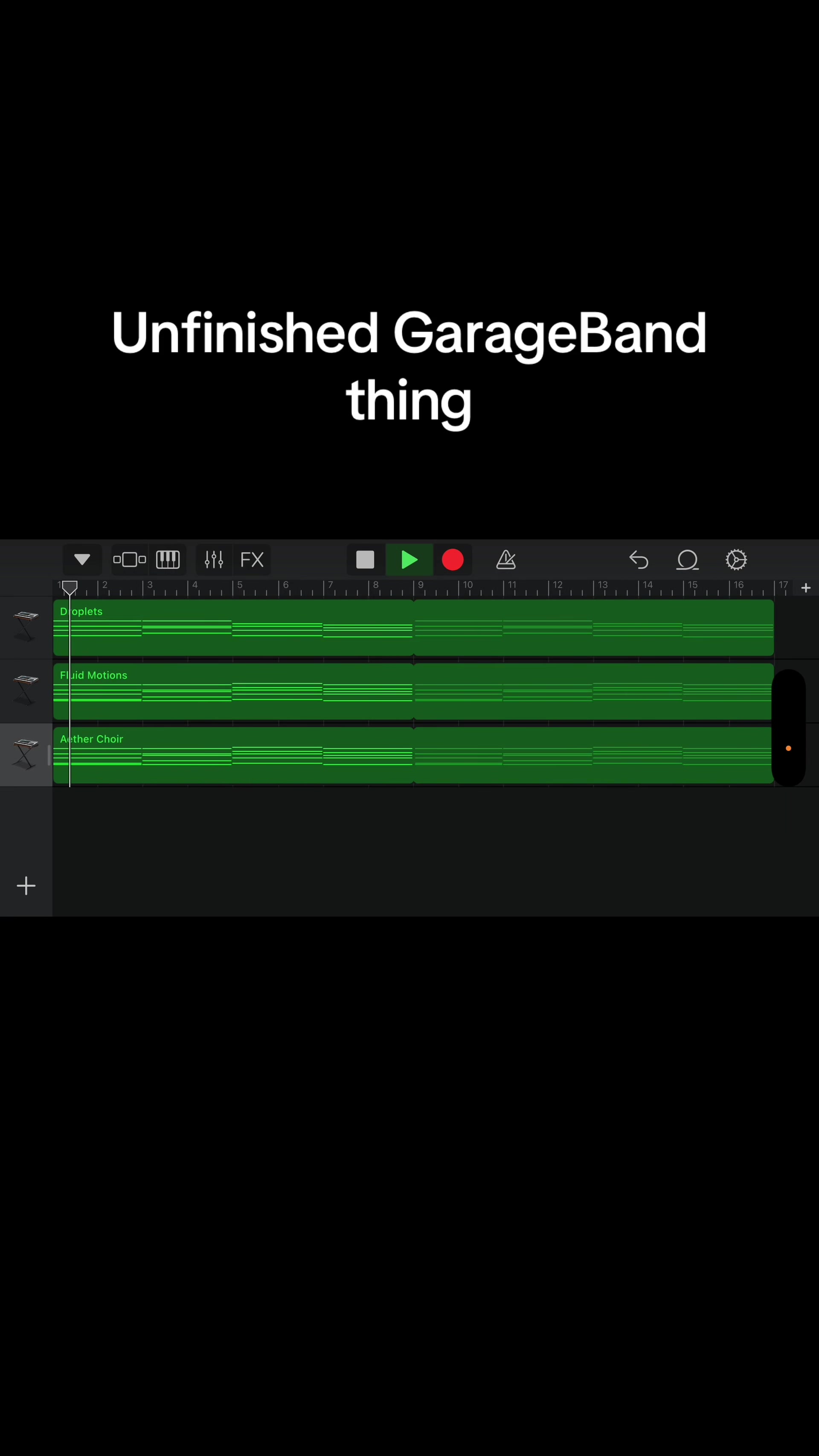The height and width of the screenshot is (1456, 819).
Task: Undo the last action
Action: pyautogui.click(x=639, y=559)
